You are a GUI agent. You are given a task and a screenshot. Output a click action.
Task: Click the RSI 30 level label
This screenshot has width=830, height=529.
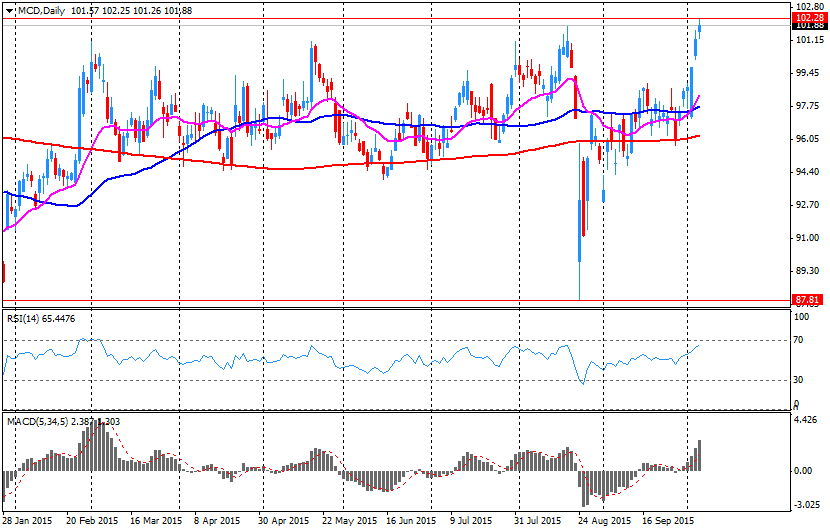799,380
